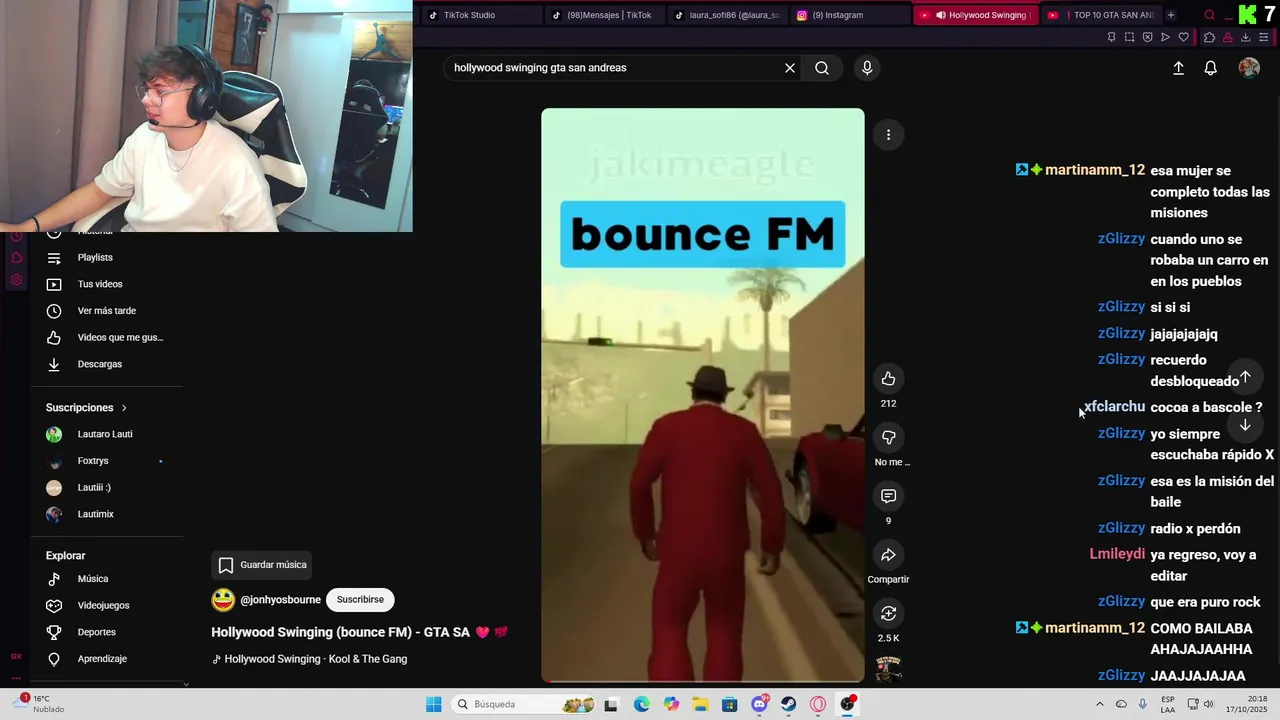
Task: Like the Short with 212 likes
Action: [888, 378]
